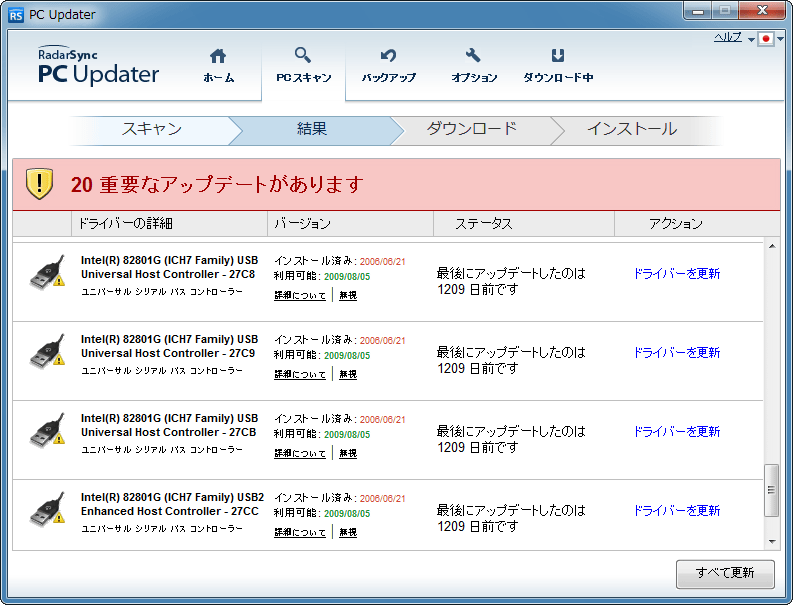
Task: Click the バージョン column header
Action: (350, 224)
